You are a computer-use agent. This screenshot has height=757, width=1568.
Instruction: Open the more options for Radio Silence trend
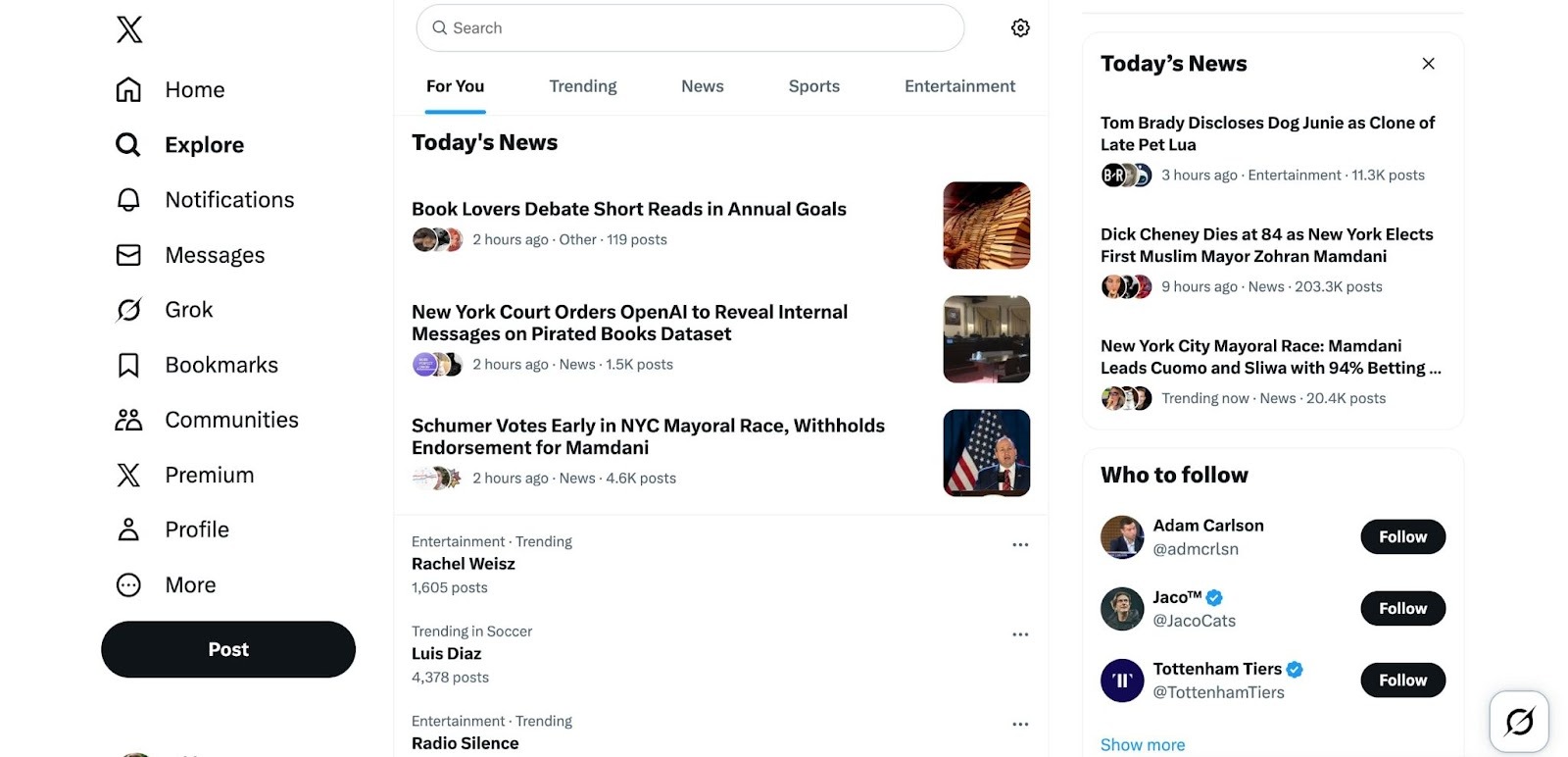(x=1020, y=724)
